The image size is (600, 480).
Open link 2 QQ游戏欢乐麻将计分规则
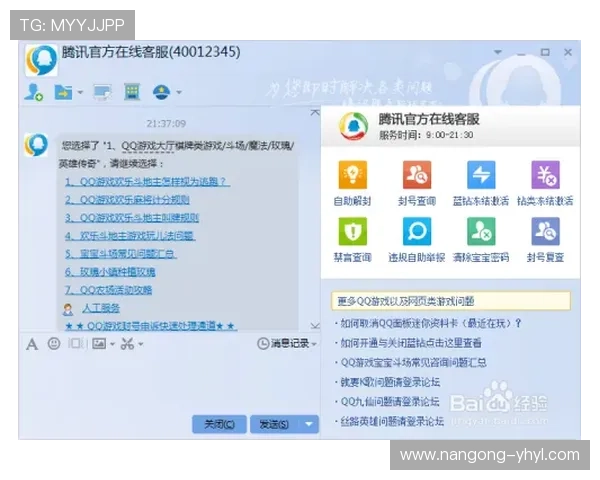[127, 200]
